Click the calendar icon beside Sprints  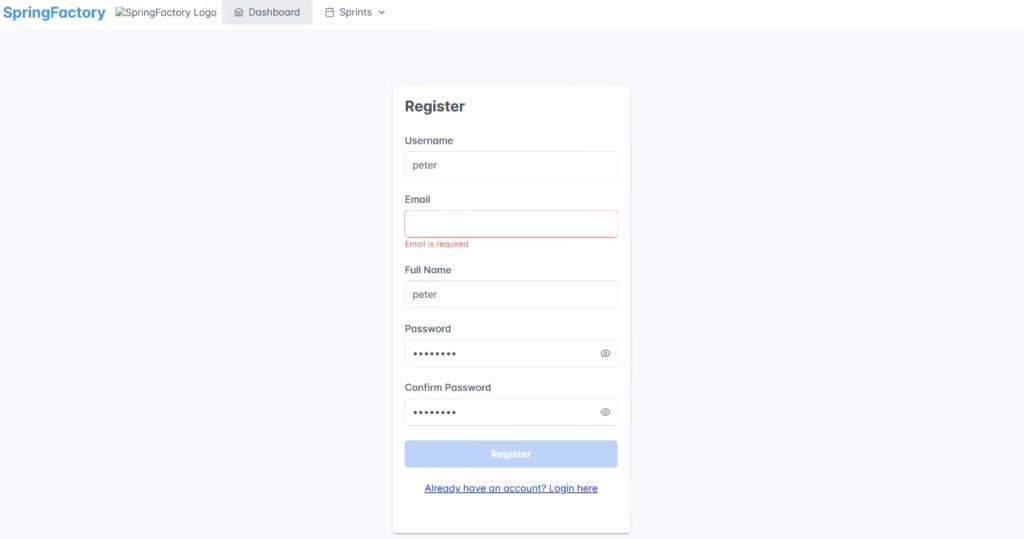[x=330, y=12]
